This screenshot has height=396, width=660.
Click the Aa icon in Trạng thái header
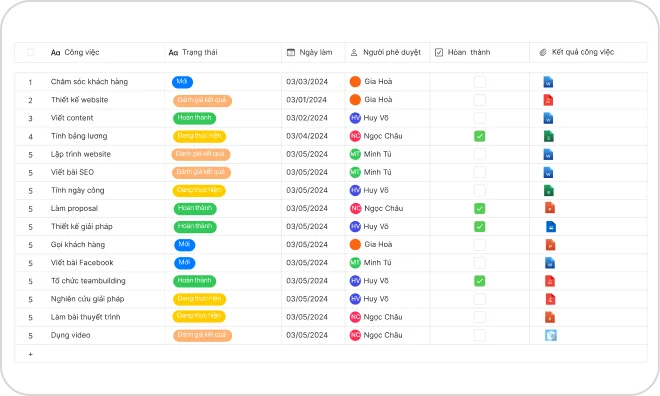(x=173, y=53)
